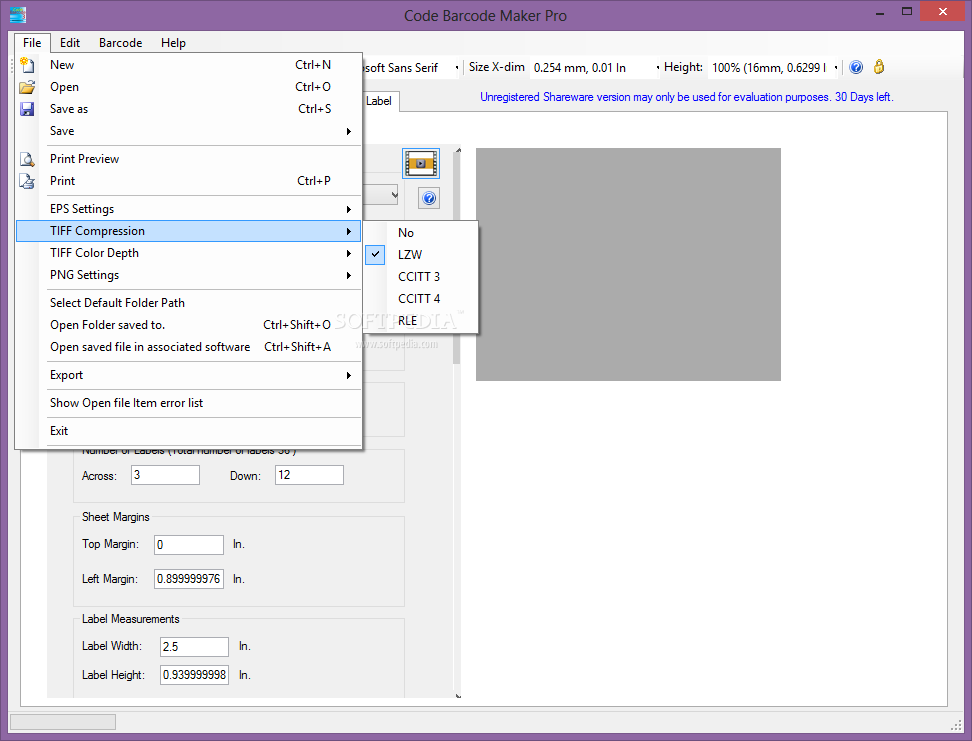Viewport: 972px width, 741px height.
Task: Click the help icon in the top toolbar
Action: coord(856,67)
